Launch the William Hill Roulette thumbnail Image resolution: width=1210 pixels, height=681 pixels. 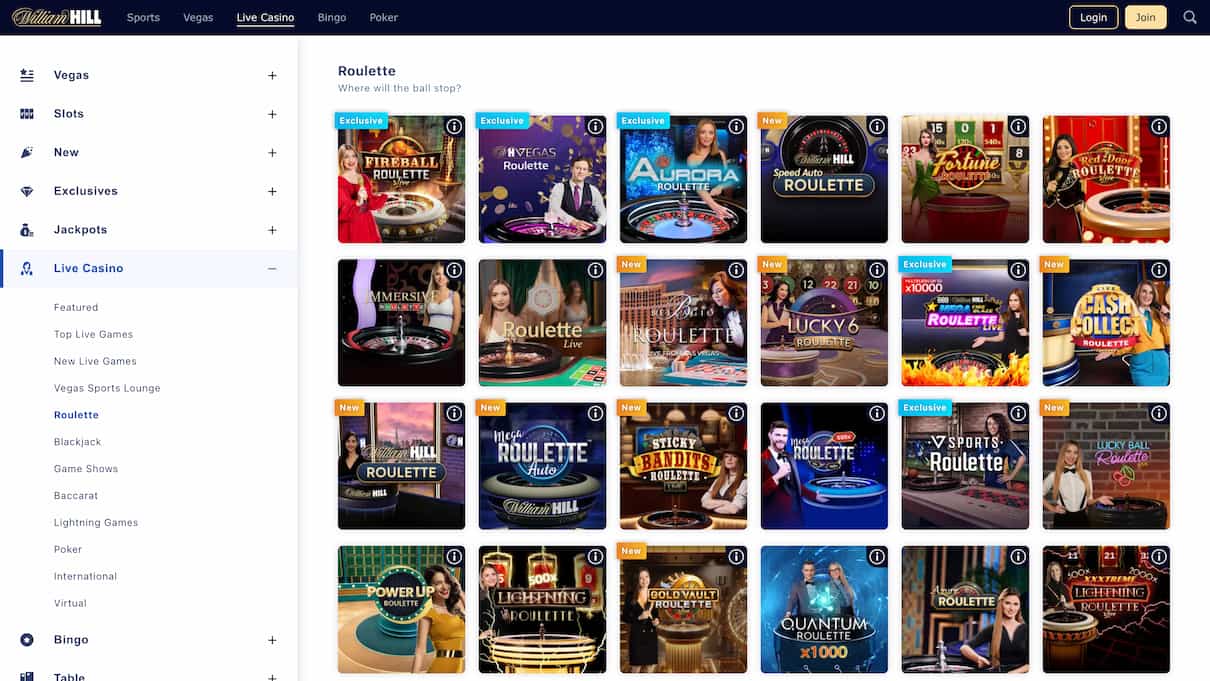click(401, 466)
